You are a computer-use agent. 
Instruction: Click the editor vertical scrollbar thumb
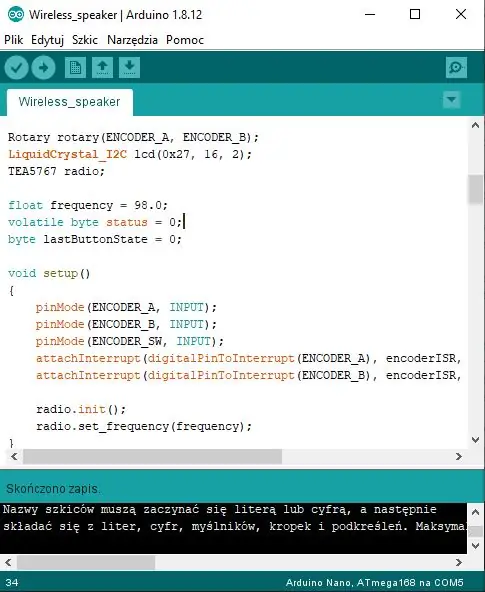pyautogui.click(x=476, y=190)
